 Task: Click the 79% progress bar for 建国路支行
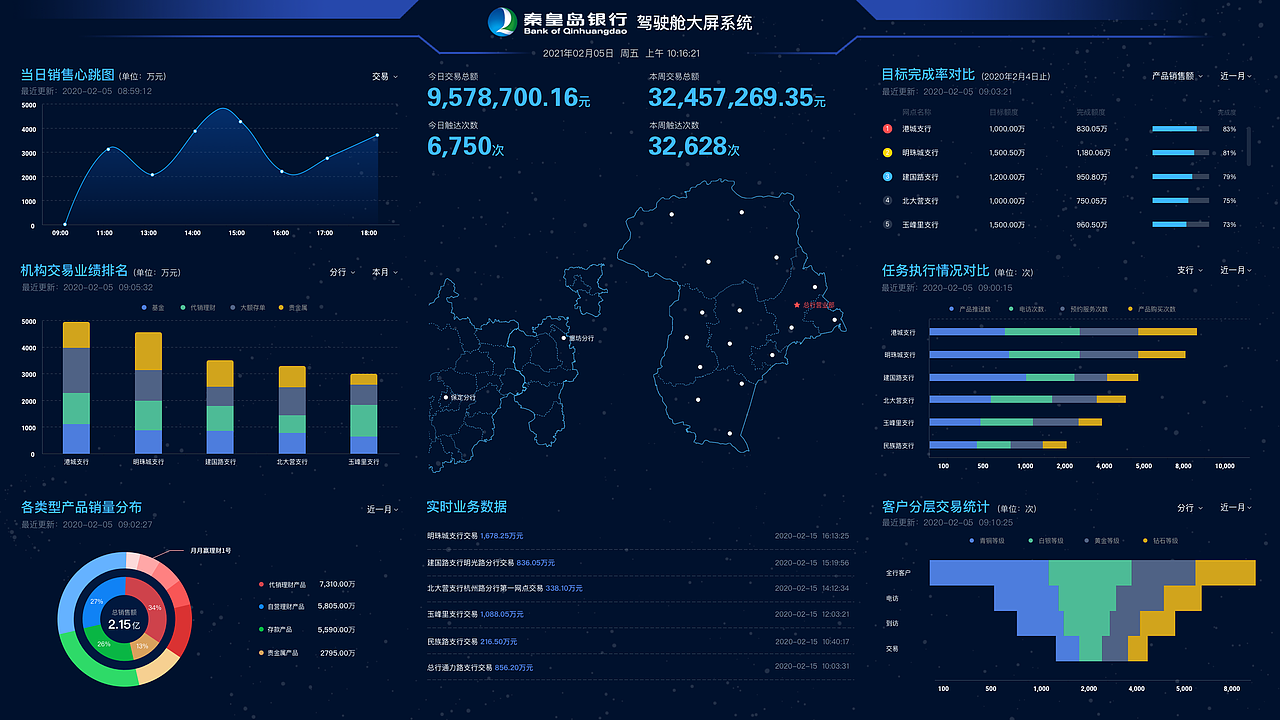click(x=1180, y=176)
